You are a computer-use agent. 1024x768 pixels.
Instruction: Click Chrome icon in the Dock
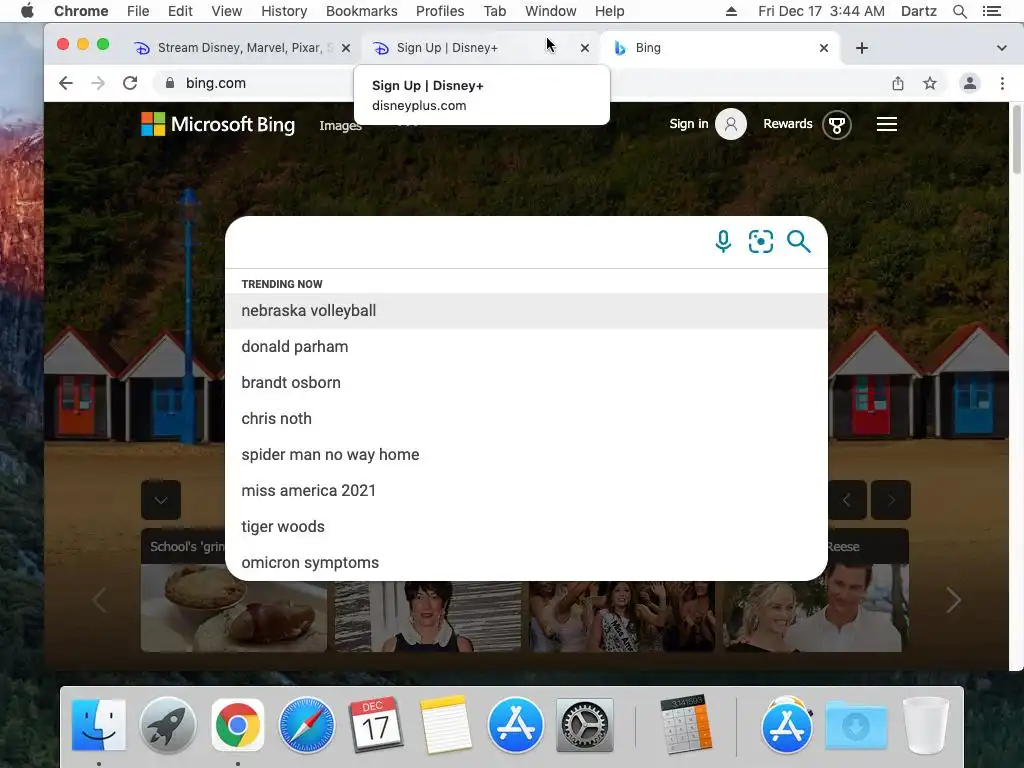click(238, 725)
